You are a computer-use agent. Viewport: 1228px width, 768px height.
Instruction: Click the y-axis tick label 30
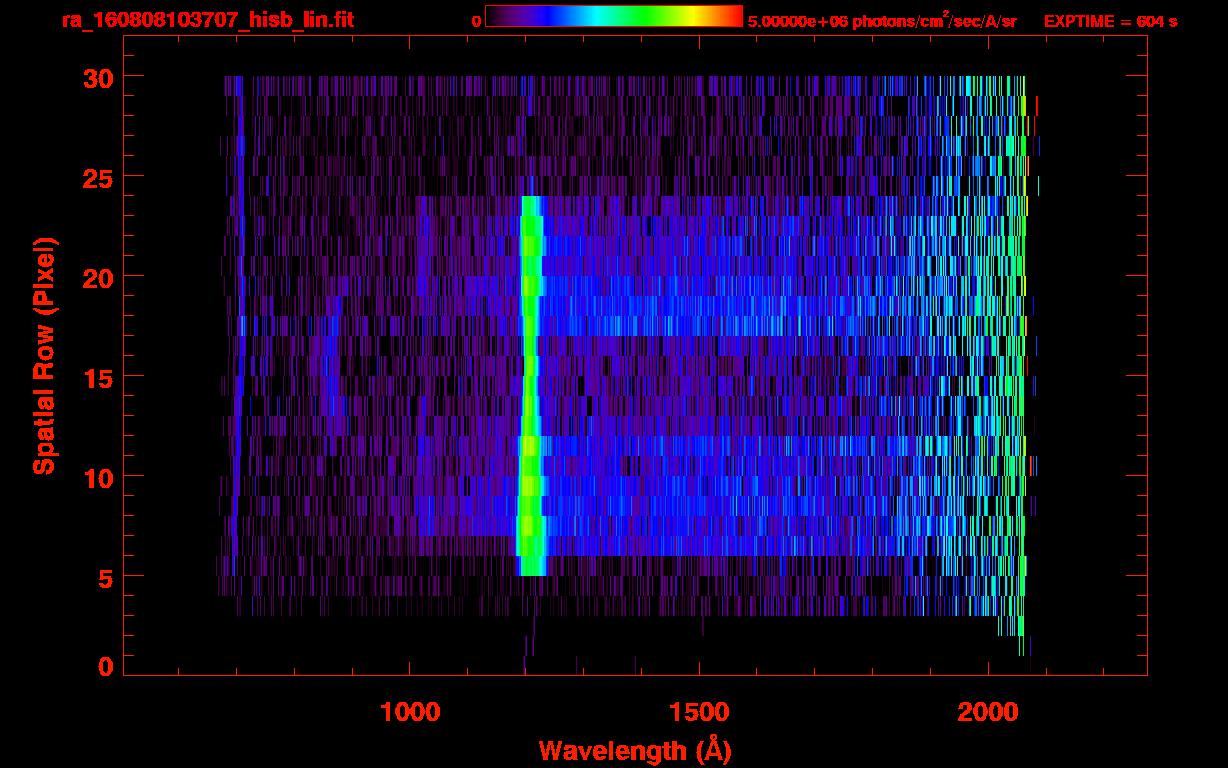(98, 77)
